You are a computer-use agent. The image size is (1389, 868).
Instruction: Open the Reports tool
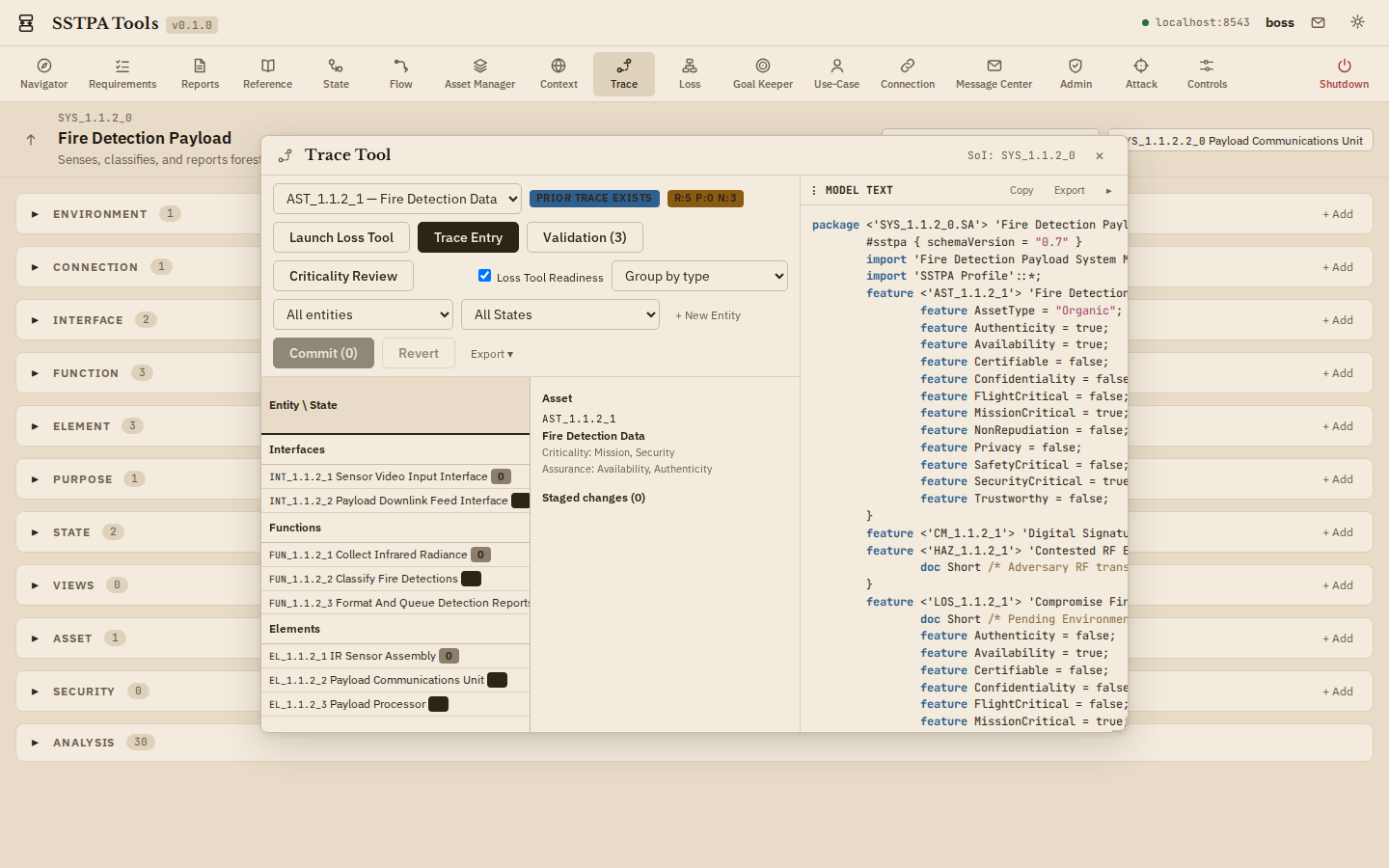(x=200, y=74)
